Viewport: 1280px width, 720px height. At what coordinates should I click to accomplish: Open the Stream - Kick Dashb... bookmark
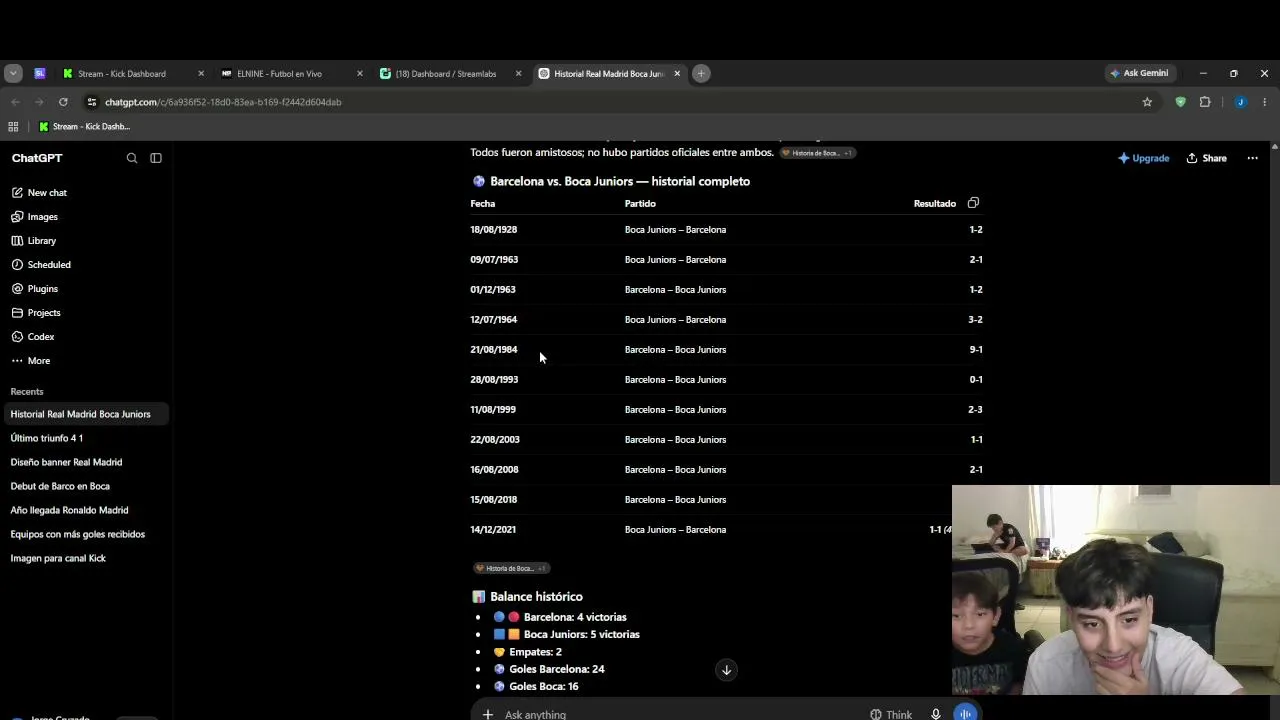pyautogui.click(x=84, y=127)
